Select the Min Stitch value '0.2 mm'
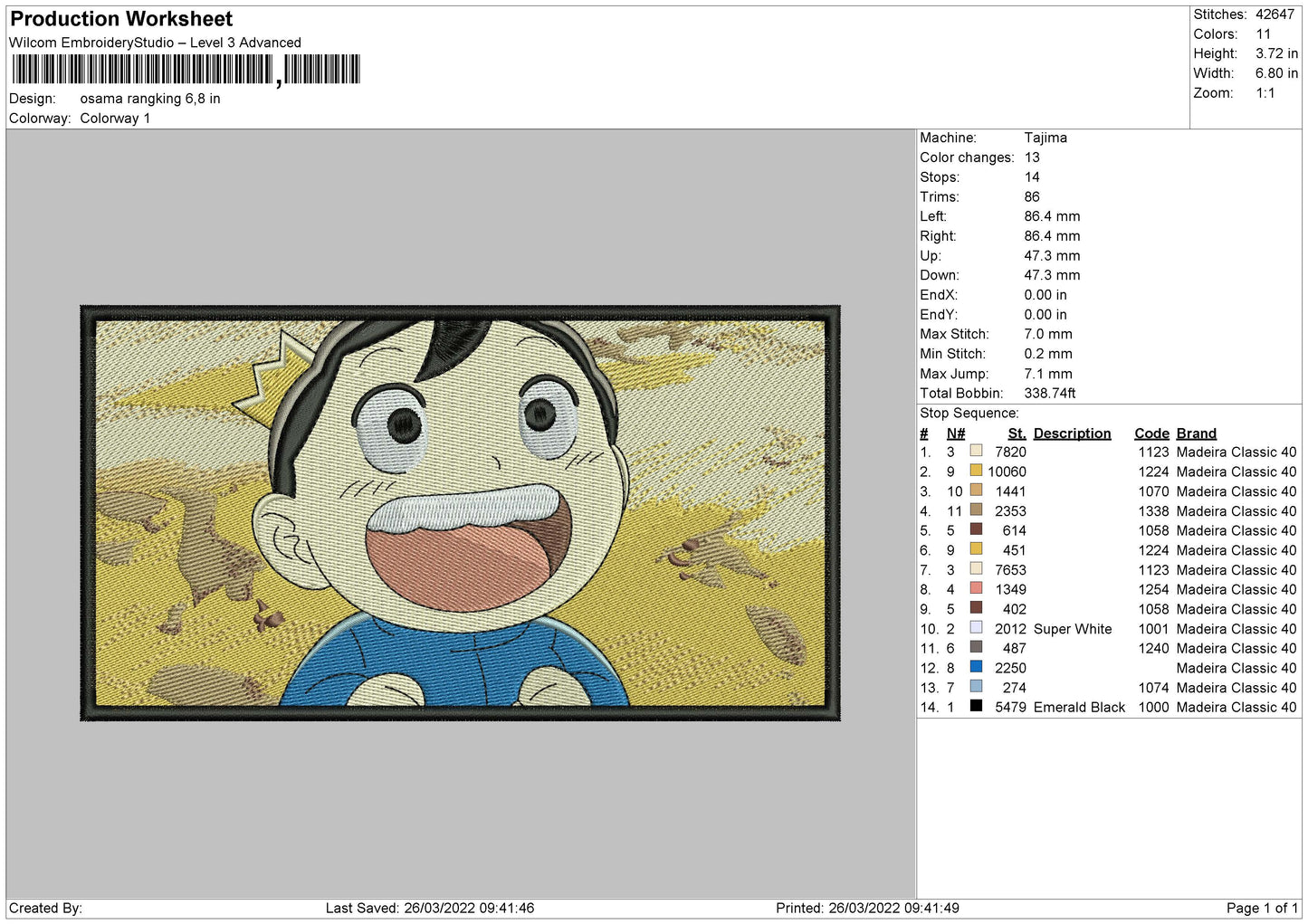 [x=1048, y=354]
